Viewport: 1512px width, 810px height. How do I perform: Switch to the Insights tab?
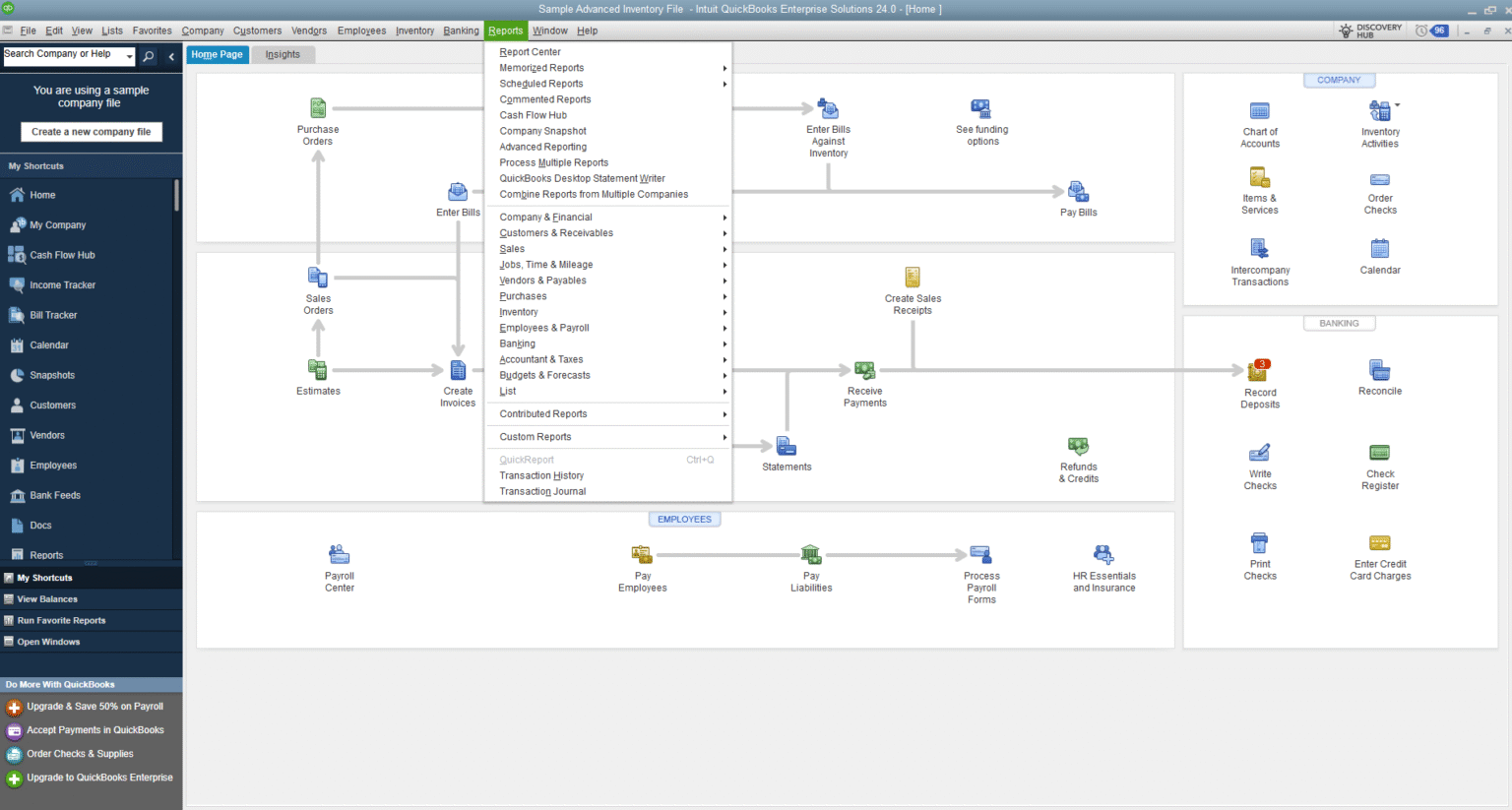pos(283,54)
